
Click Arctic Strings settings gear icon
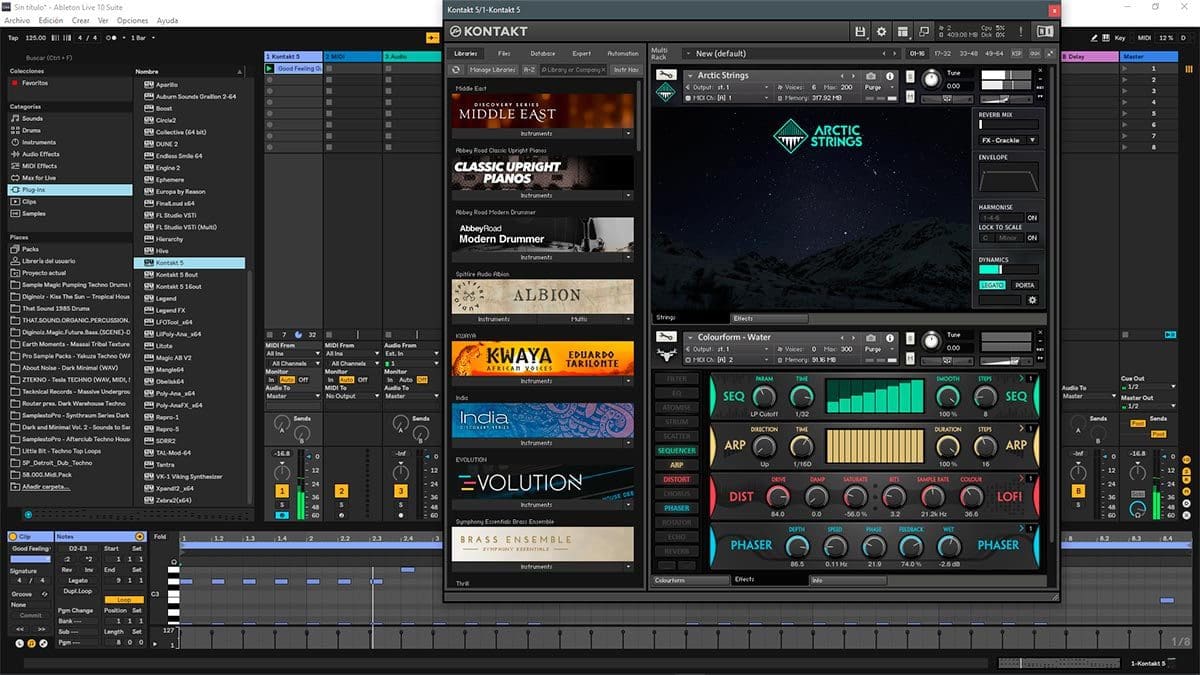click(x=1032, y=299)
